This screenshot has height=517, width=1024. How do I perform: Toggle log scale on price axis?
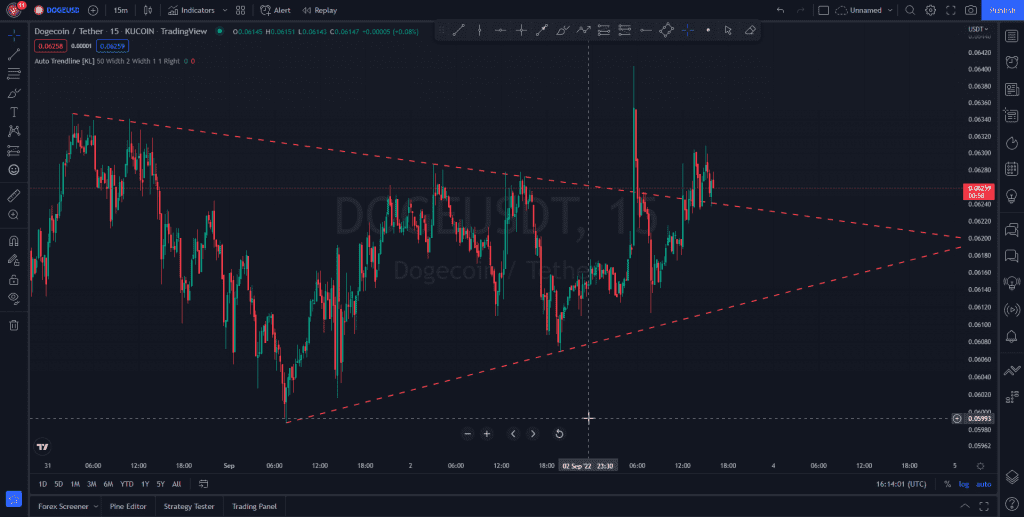pyautogui.click(x=964, y=484)
